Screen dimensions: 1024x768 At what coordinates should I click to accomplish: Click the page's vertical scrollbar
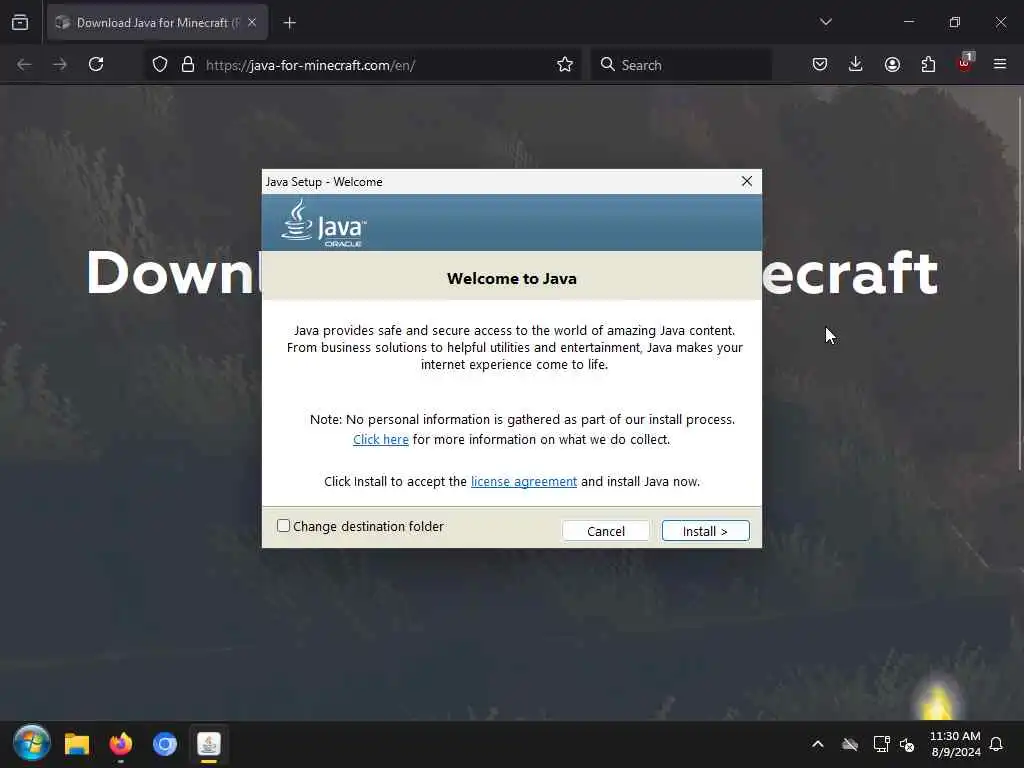point(1020,282)
